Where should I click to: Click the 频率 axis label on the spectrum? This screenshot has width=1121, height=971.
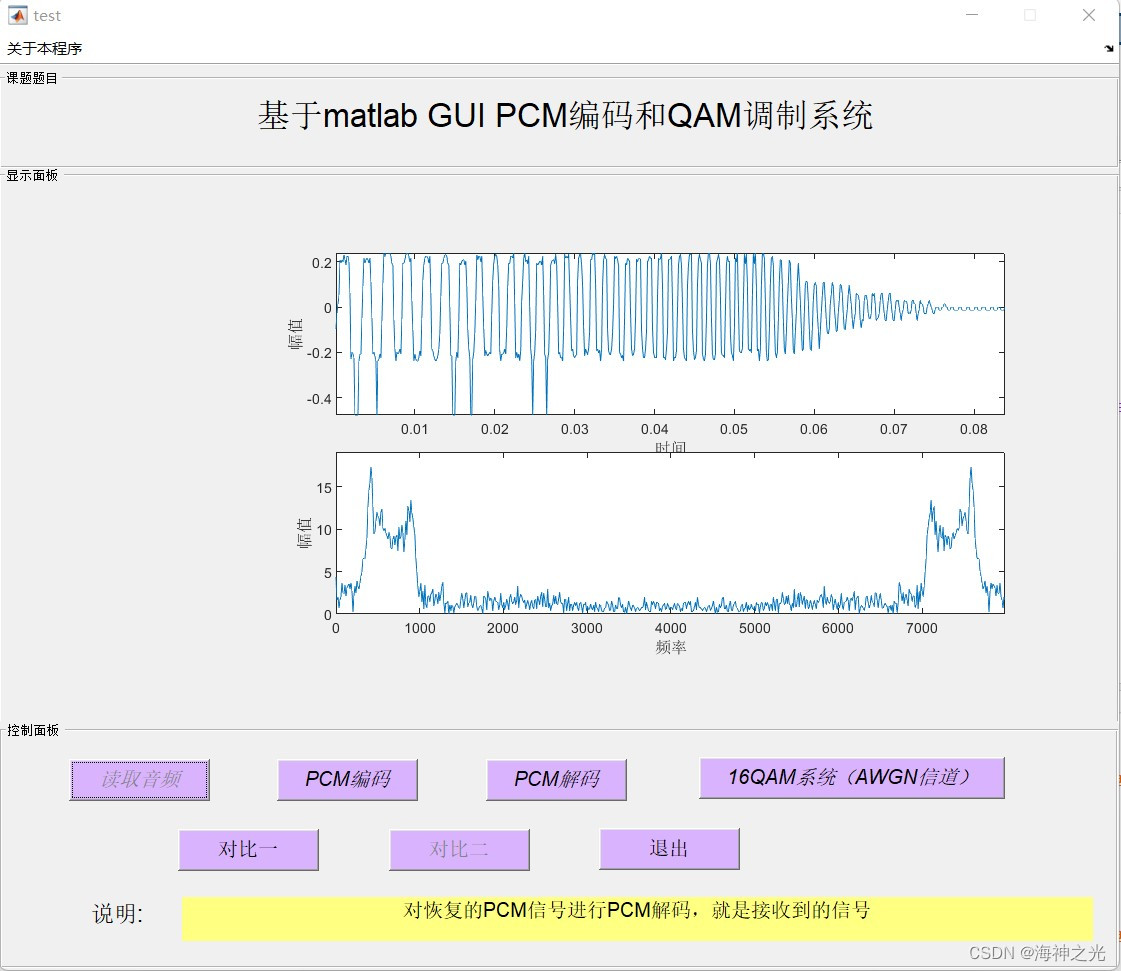pyautogui.click(x=670, y=646)
